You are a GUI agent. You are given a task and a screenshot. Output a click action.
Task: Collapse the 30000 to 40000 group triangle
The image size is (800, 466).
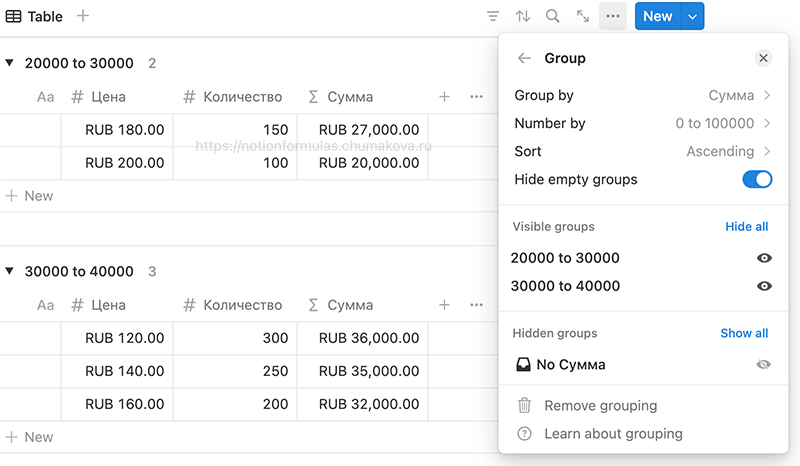(9, 271)
